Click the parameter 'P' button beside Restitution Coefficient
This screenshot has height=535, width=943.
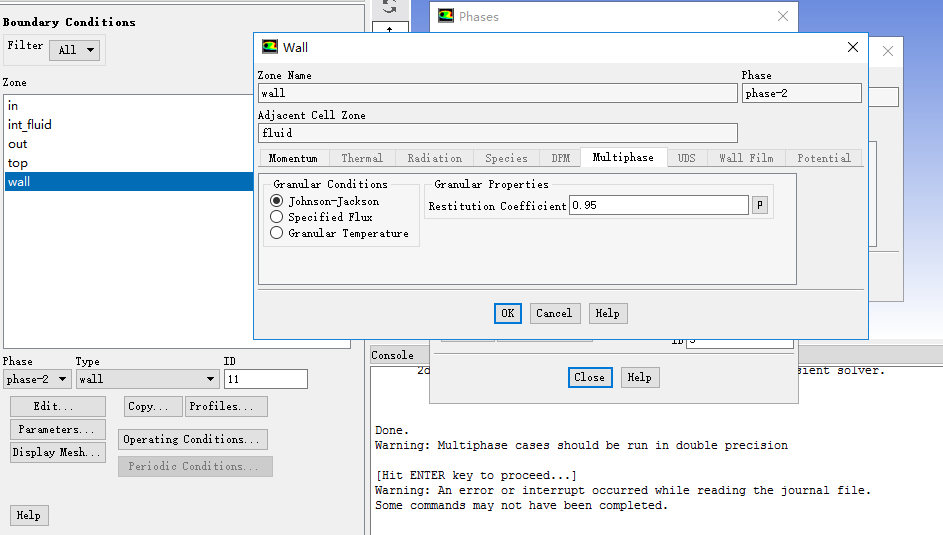(760, 205)
